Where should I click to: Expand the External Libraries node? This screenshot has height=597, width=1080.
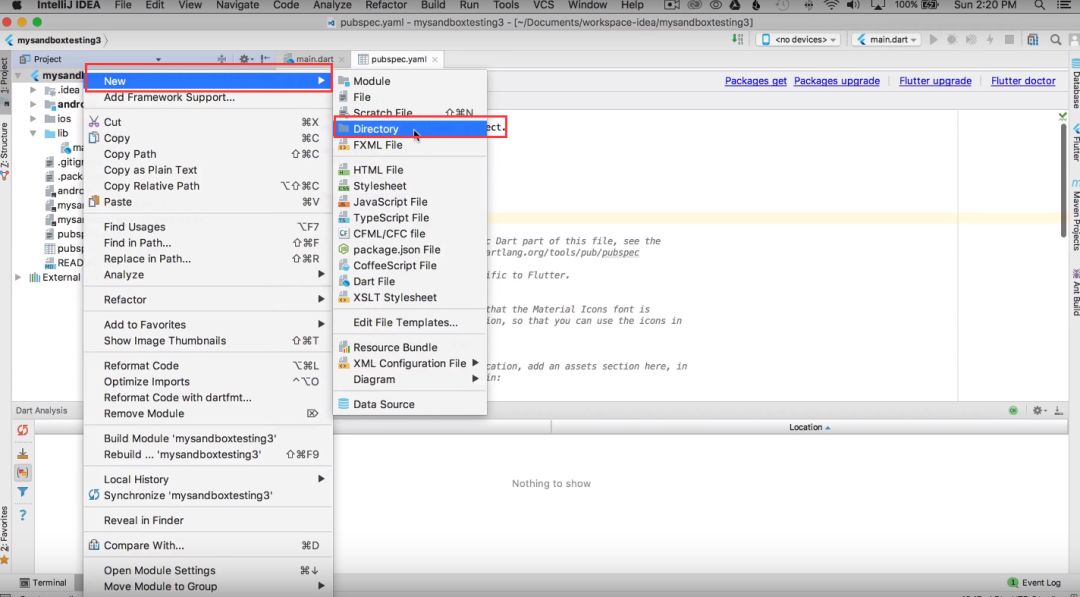[19, 277]
